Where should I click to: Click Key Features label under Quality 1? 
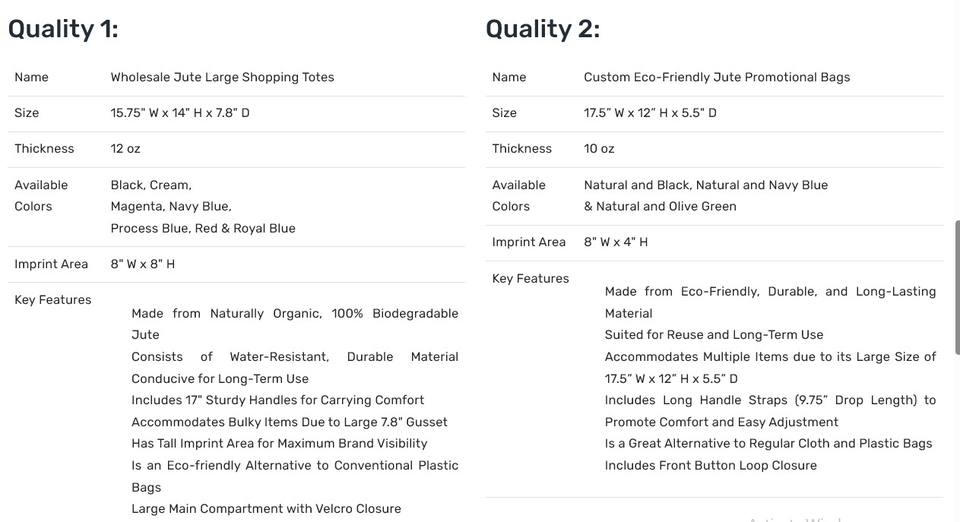(x=53, y=300)
